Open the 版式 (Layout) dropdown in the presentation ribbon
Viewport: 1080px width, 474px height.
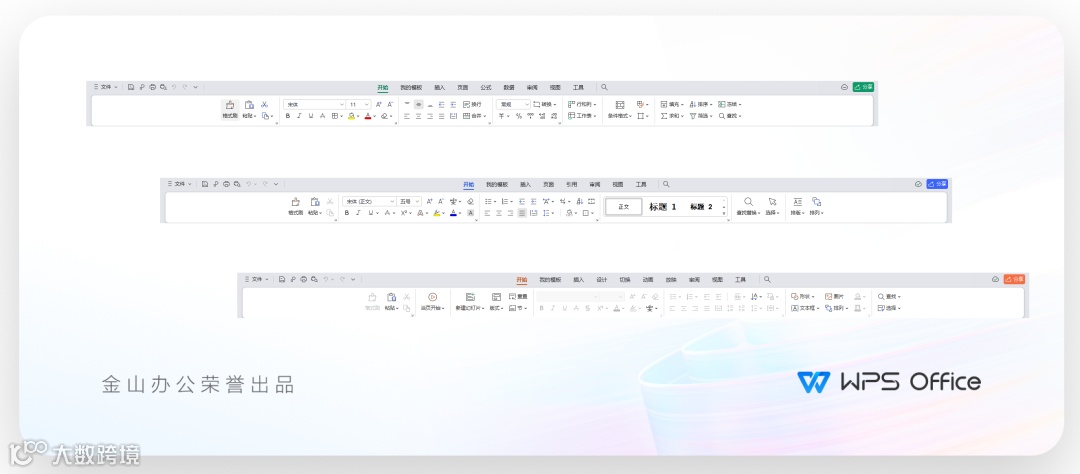(497, 308)
